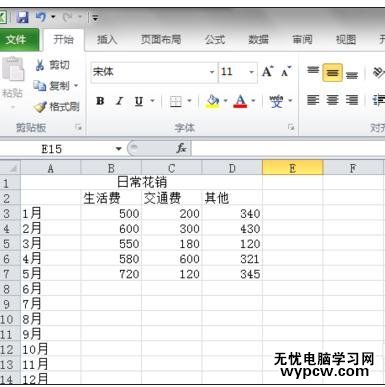Open the 视图 ribbon tab
Image resolution: width=385 pixels, height=387 pixels.
(346, 40)
